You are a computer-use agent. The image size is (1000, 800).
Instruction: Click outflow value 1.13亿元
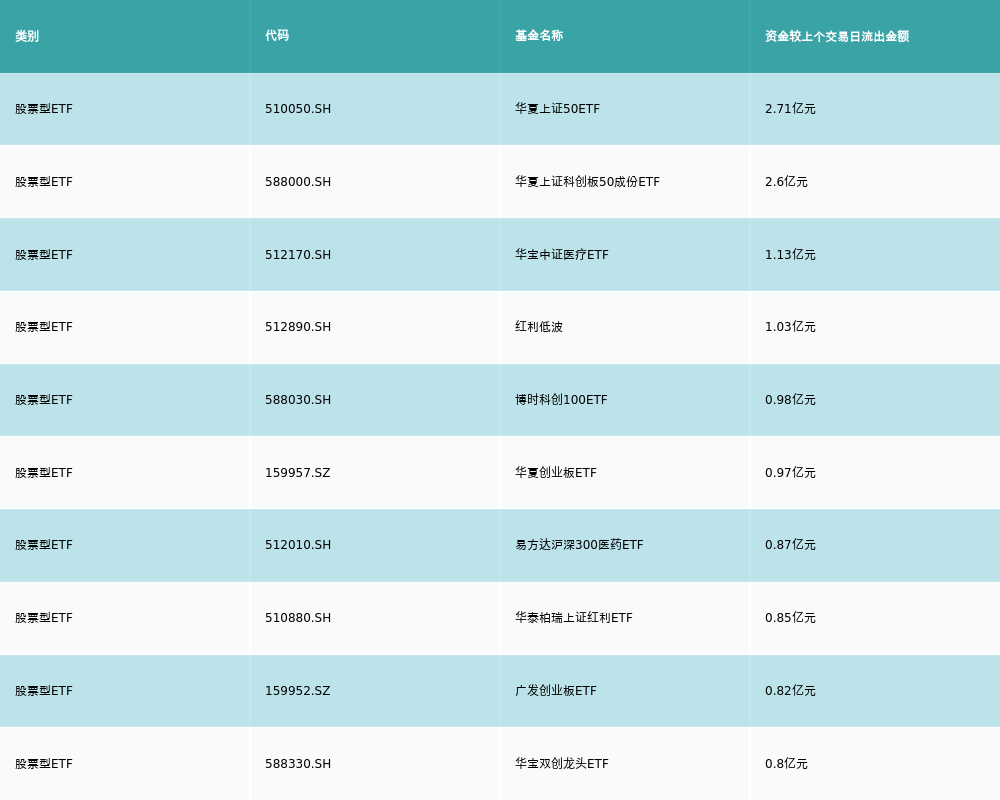[790, 255]
